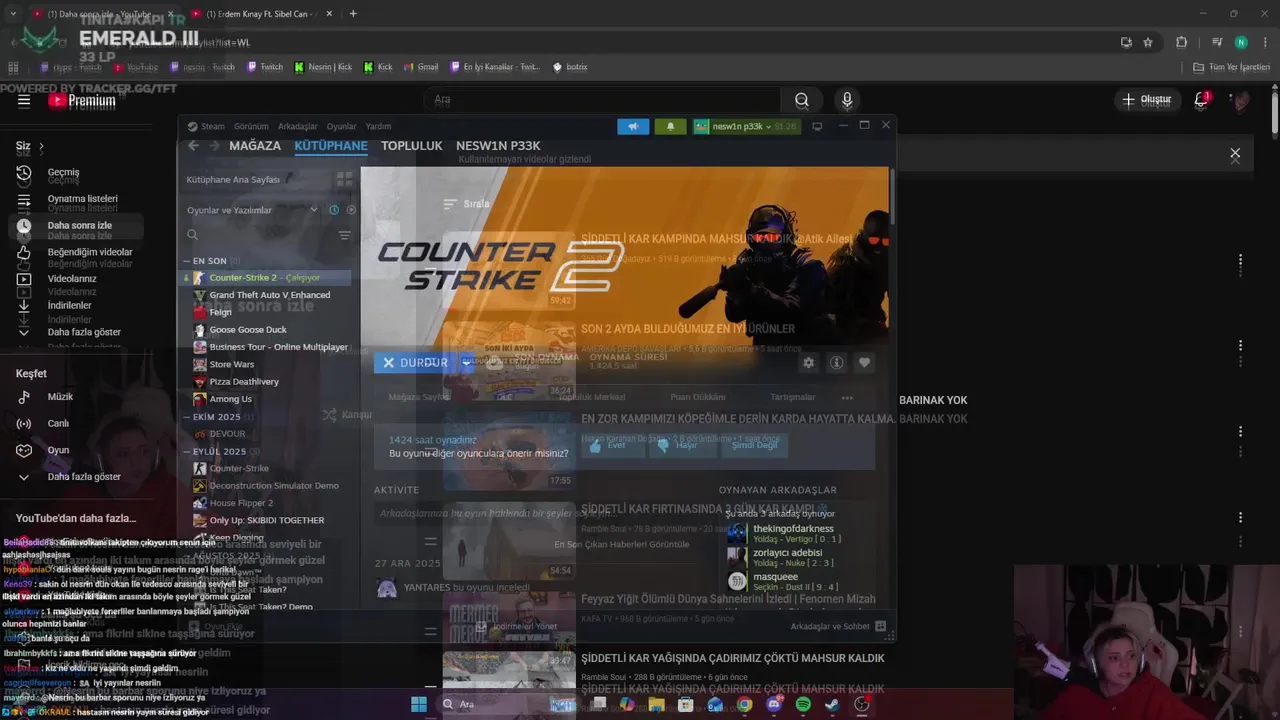This screenshot has height=720, width=1280.
Task: Open the MAĞAZA tab in Steam
Action: (255, 146)
